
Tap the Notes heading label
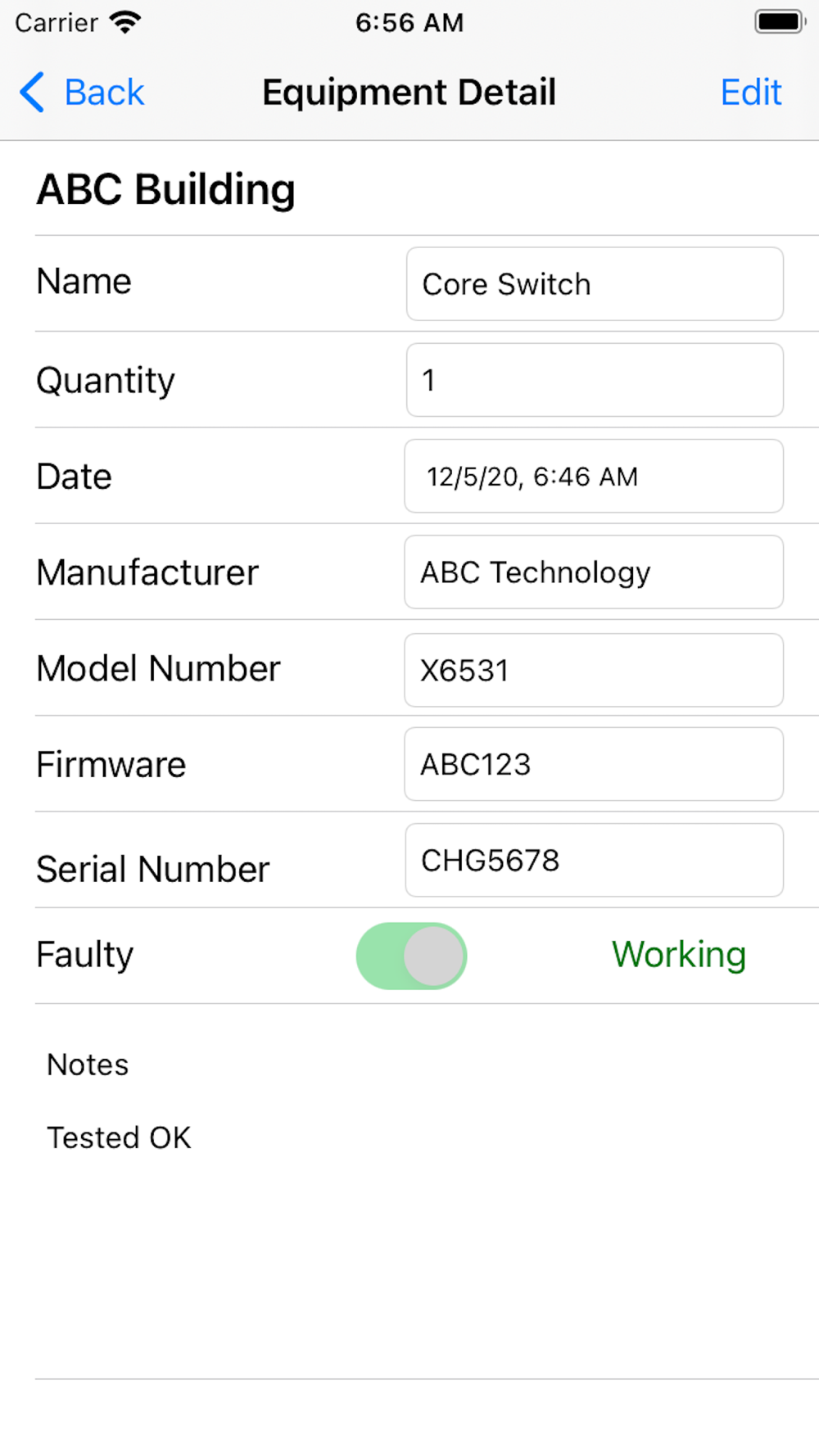tap(88, 1065)
